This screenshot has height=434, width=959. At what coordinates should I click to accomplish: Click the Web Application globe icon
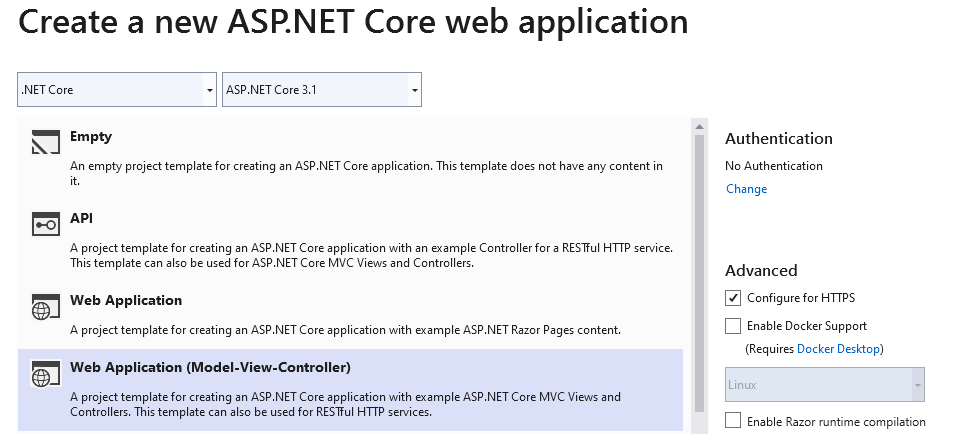(x=46, y=306)
